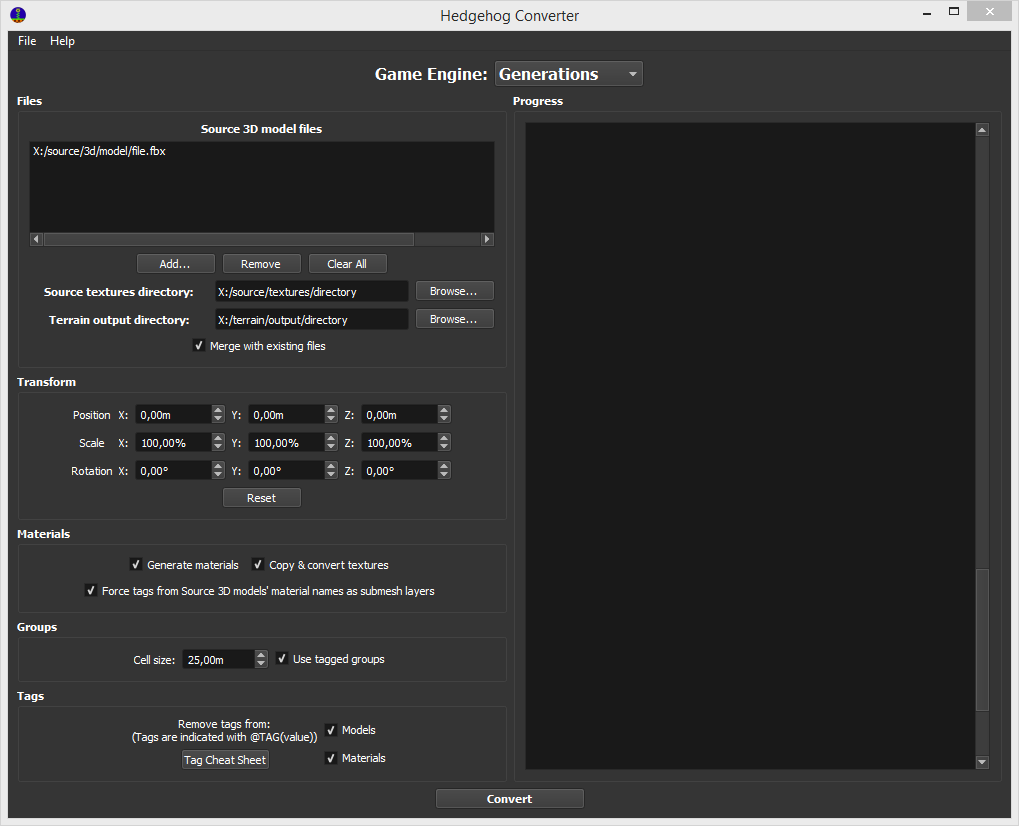Viewport: 1019px width, 826px height.
Task: Click the source files horizontal scrollbar thumb
Action: [229, 239]
